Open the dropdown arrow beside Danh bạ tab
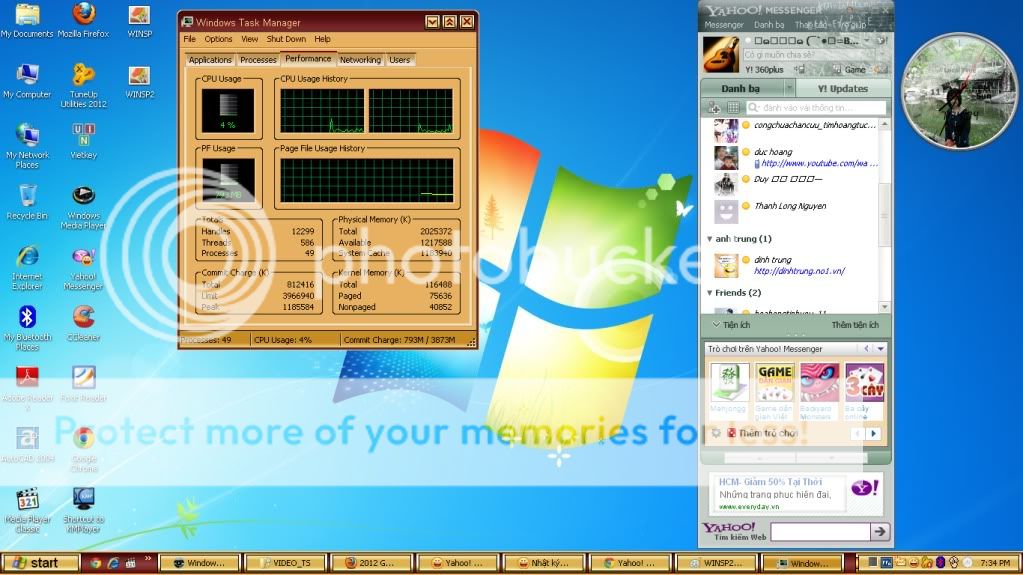Screen dimensions: 1023x575 coord(789,88)
